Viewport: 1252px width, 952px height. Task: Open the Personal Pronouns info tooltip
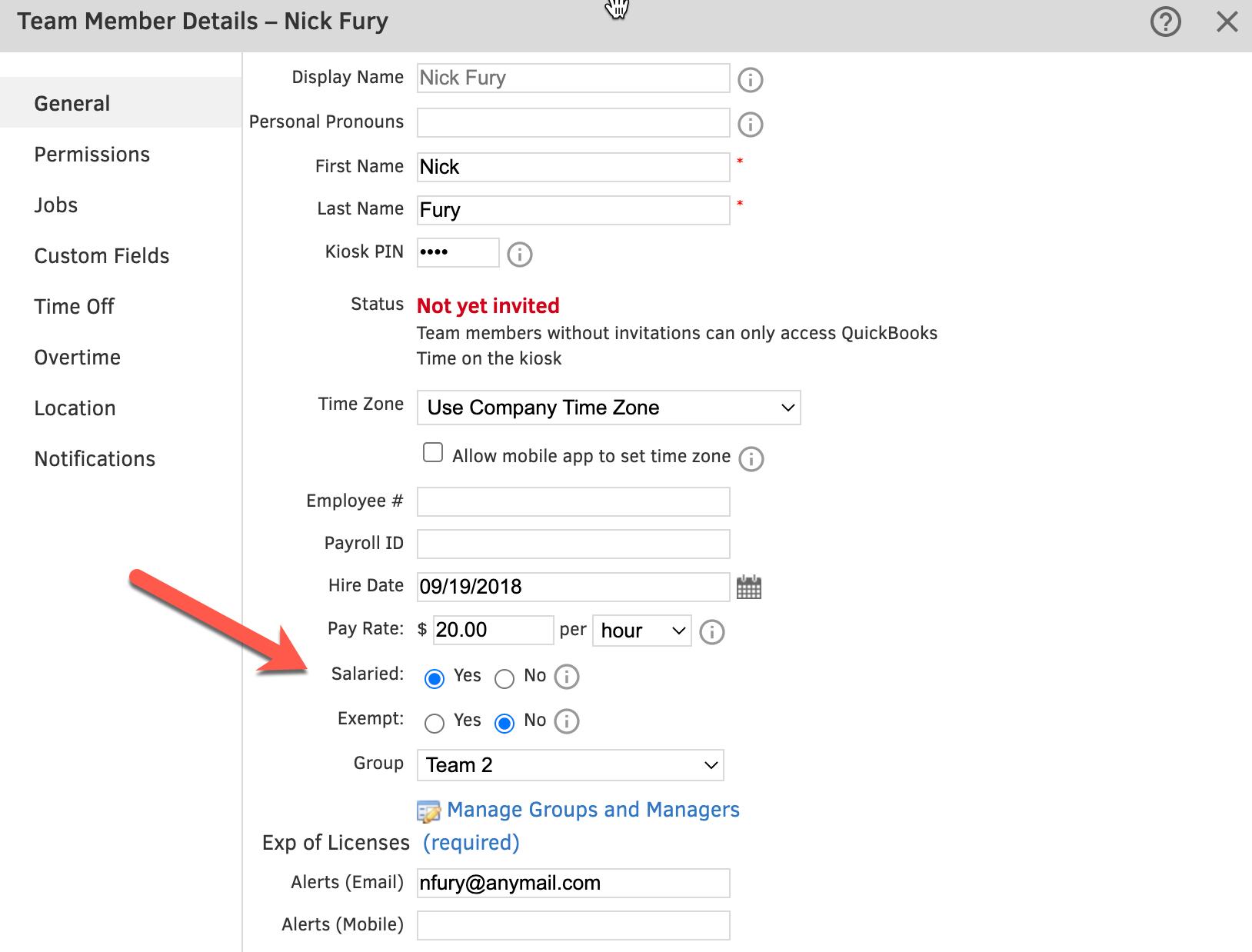point(750,124)
